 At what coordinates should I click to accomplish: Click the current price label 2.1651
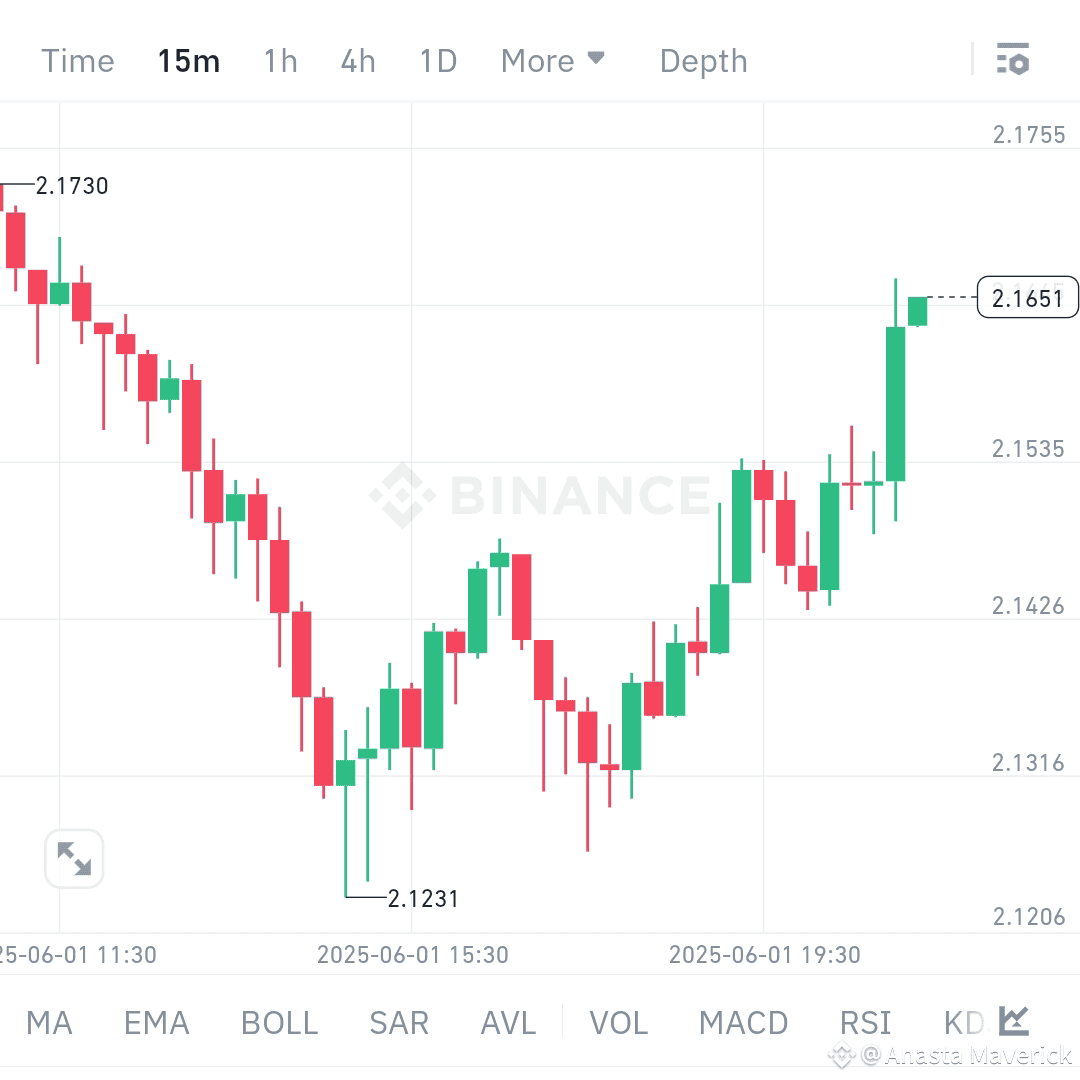pos(1027,297)
